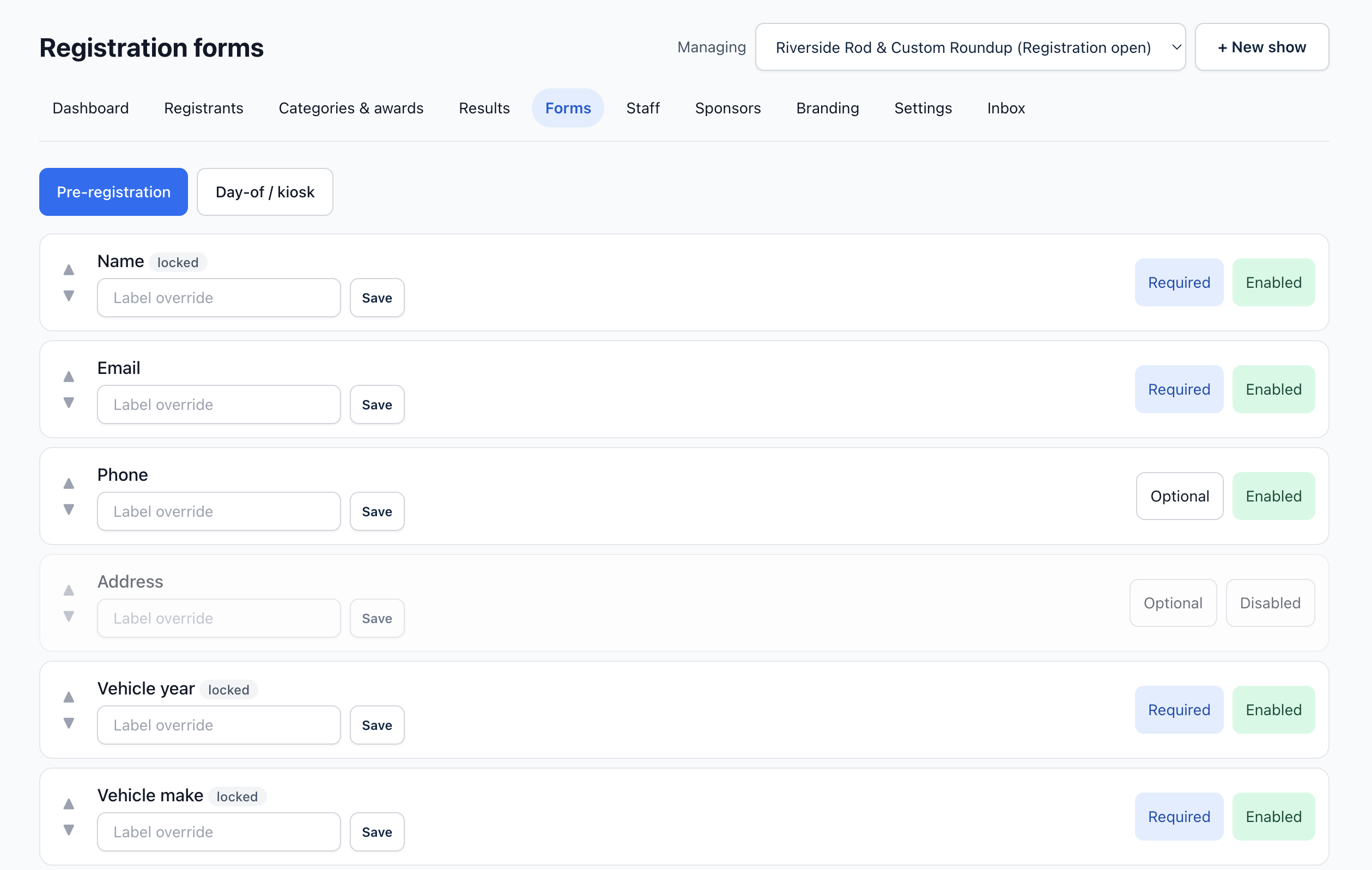Click the Registration forms heading

151,47
